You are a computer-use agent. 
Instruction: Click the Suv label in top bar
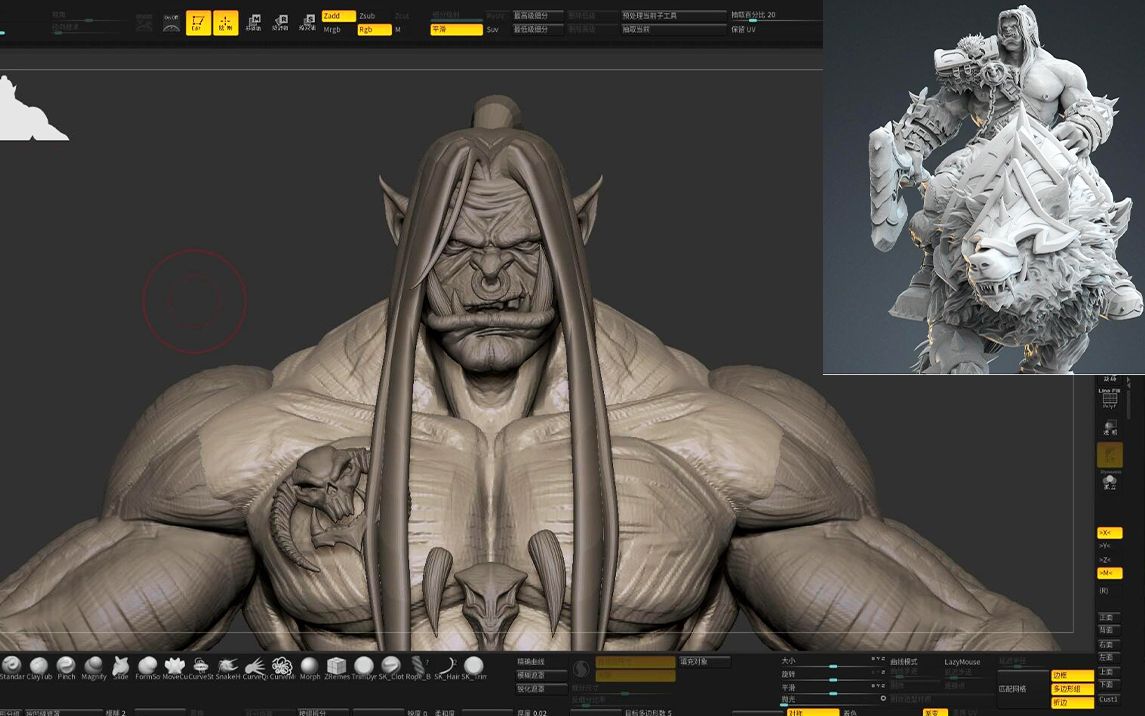[492, 30]
